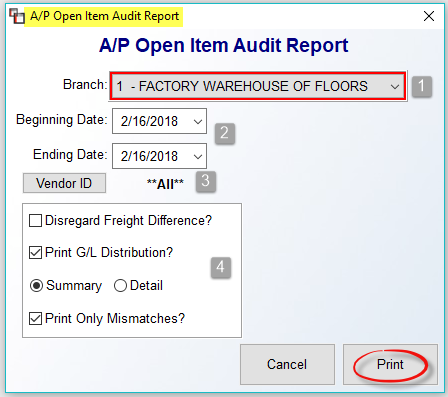Image resolution: width=448 pixels, height=397 pixels.
Task: Expand the Ending Date picker arrow
Action: click(x=198, y=156)
